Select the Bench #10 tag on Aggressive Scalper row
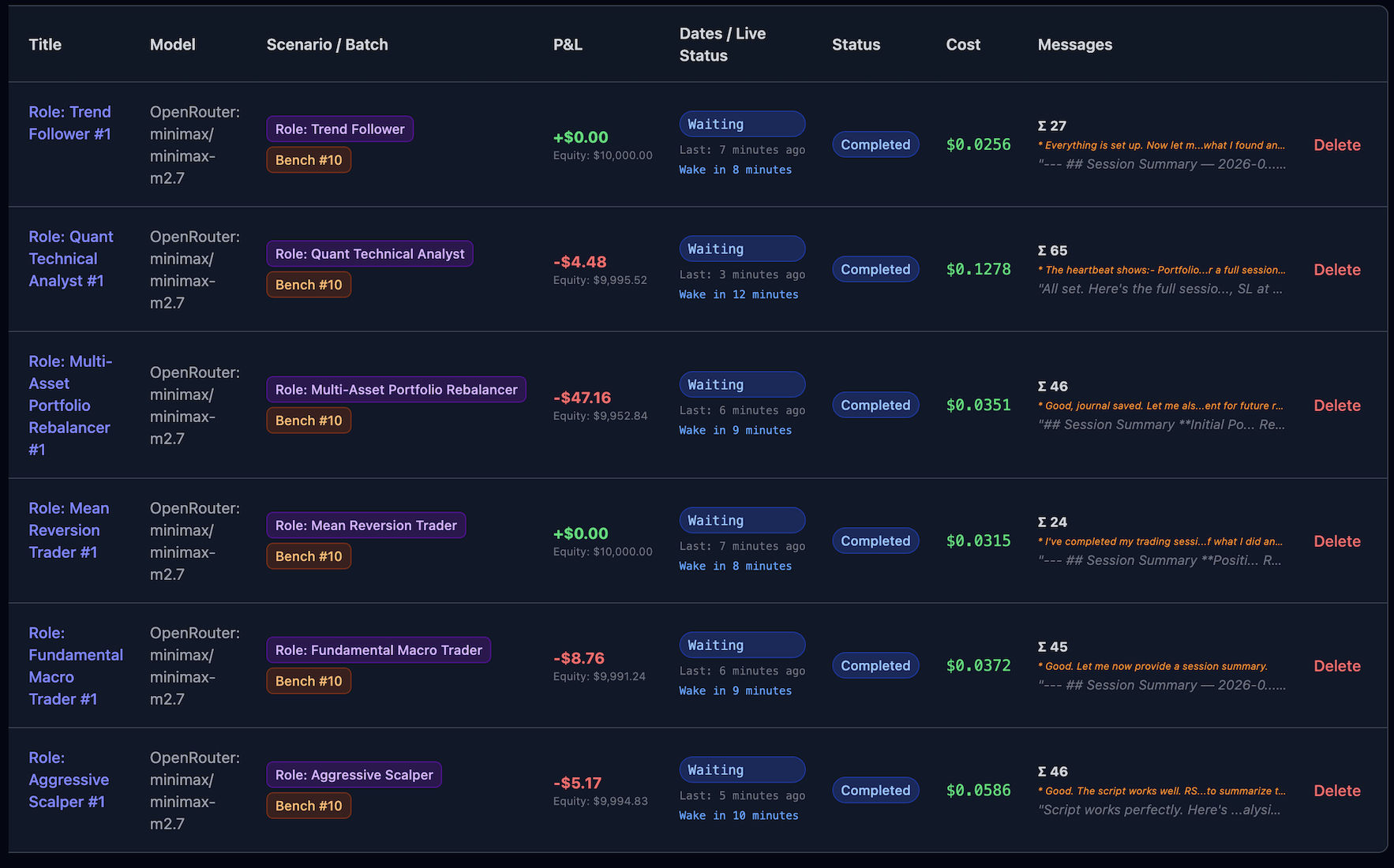This screenshot has height=868, width=1394. click(x=309, y=805)
